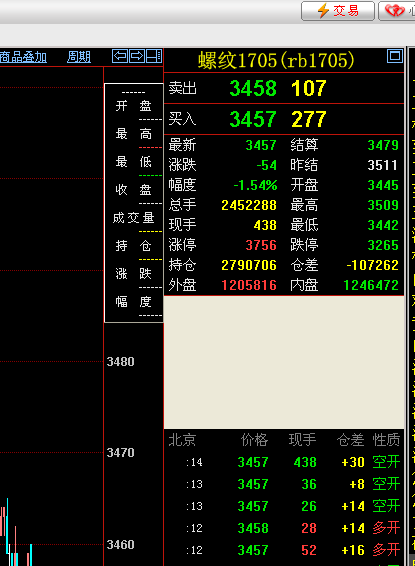This screenshot has width=415, height=566.
Task: Click 多开 in the +16 tick row
Action: (386, 550)
